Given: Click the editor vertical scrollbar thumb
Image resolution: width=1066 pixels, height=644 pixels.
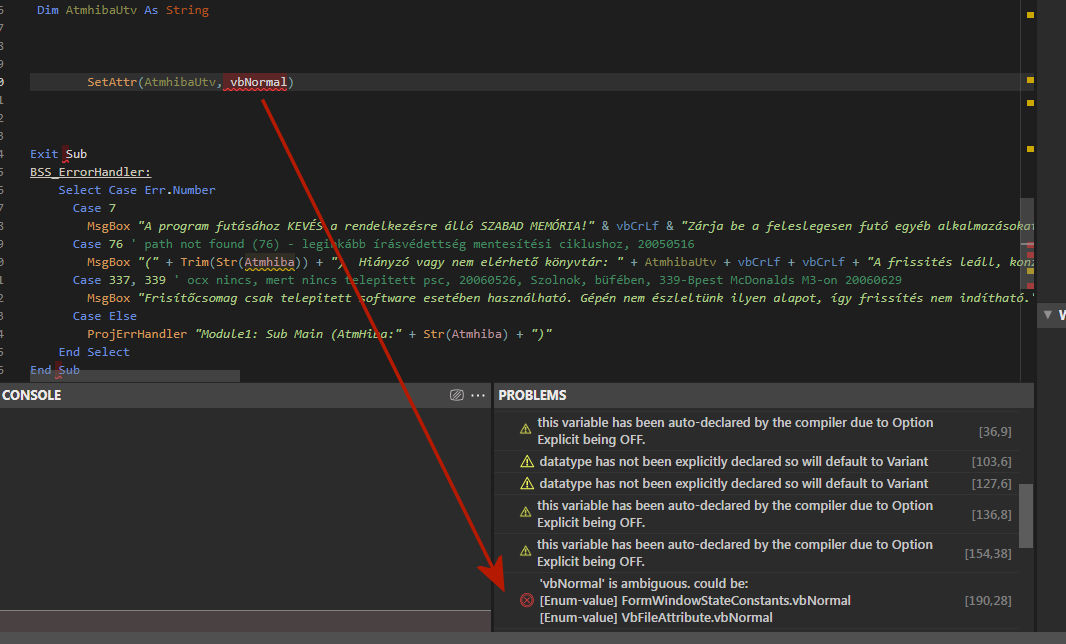Looking at the screenshot, I should point(1027,245).
